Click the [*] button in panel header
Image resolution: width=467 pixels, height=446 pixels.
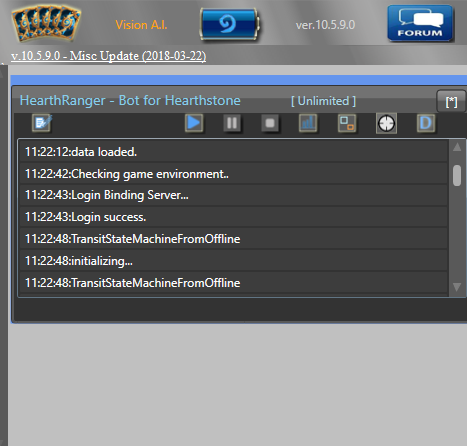451,101
